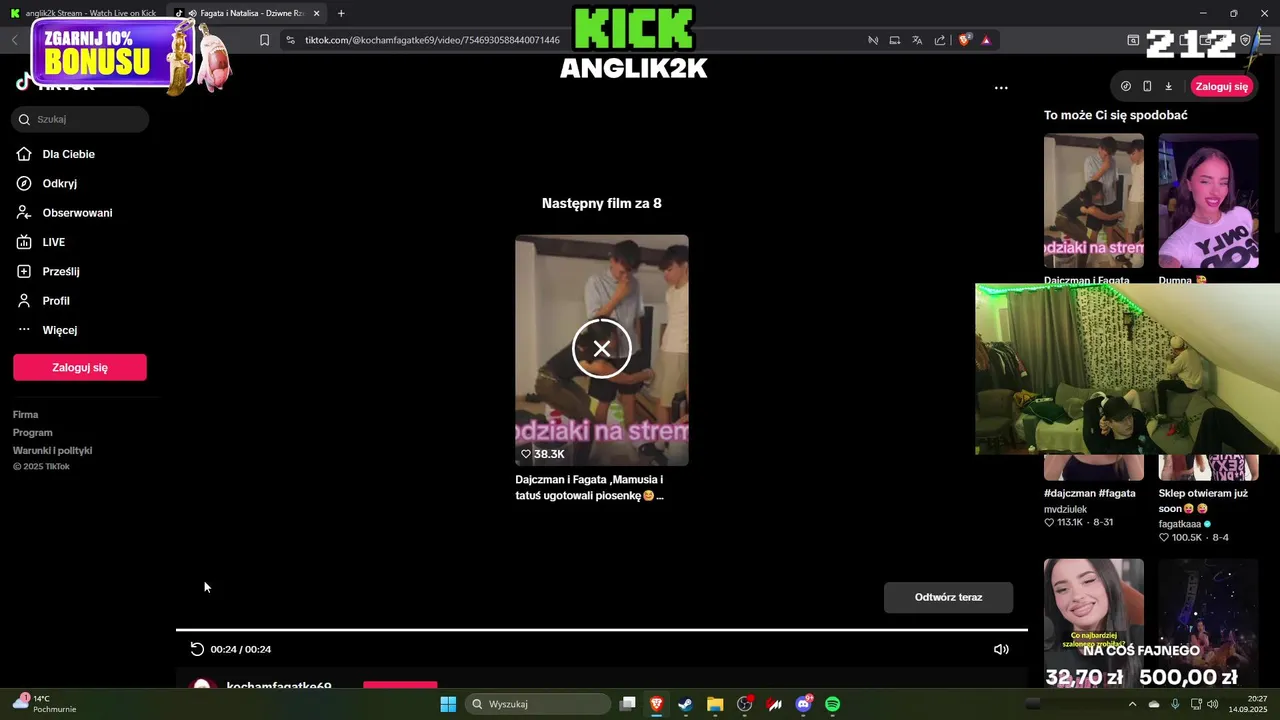
Task: Click the taskbar Wyszukaj search box
Action: (539, 704)
